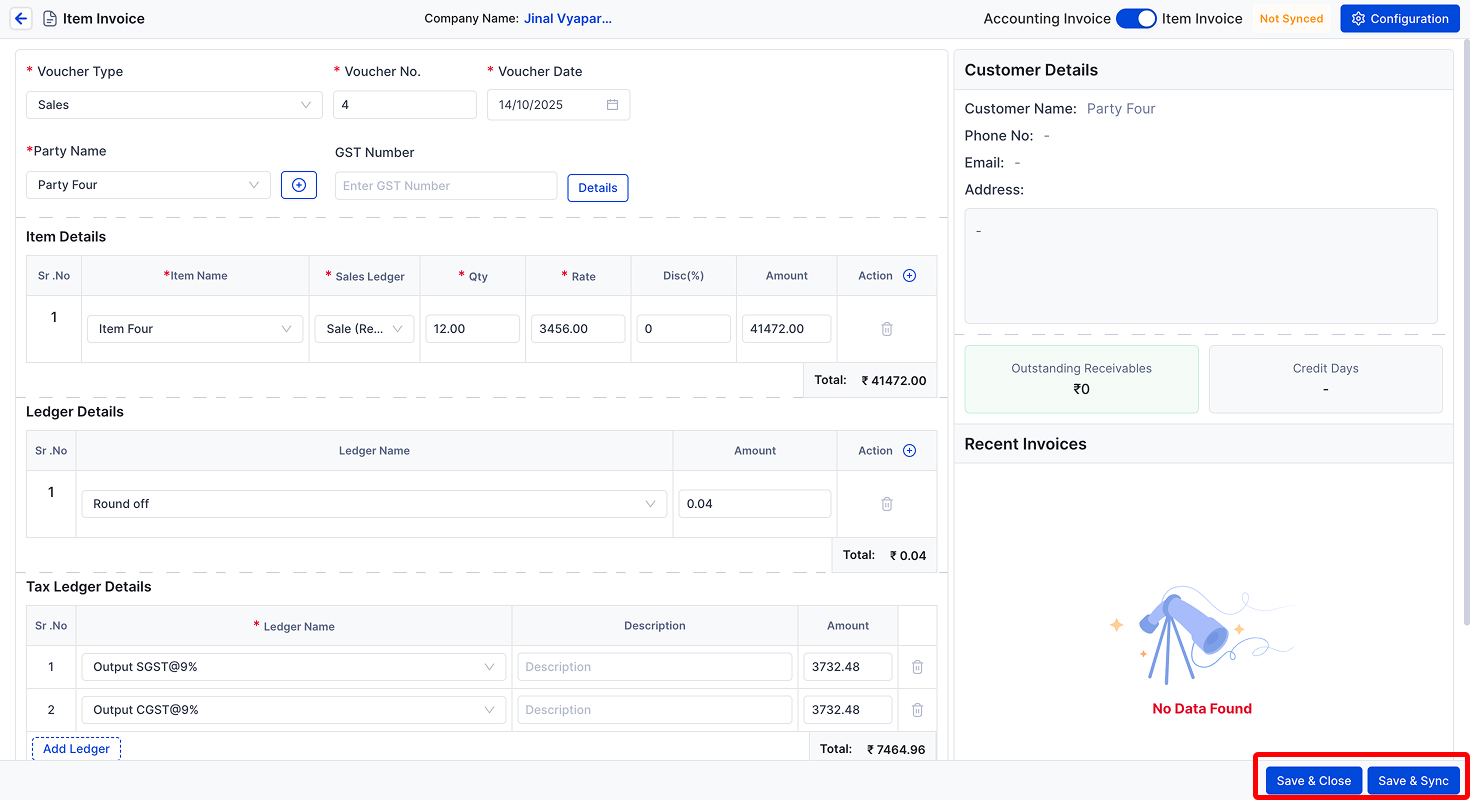Click the Recent Invoices heading

[x=1025, y=444]
